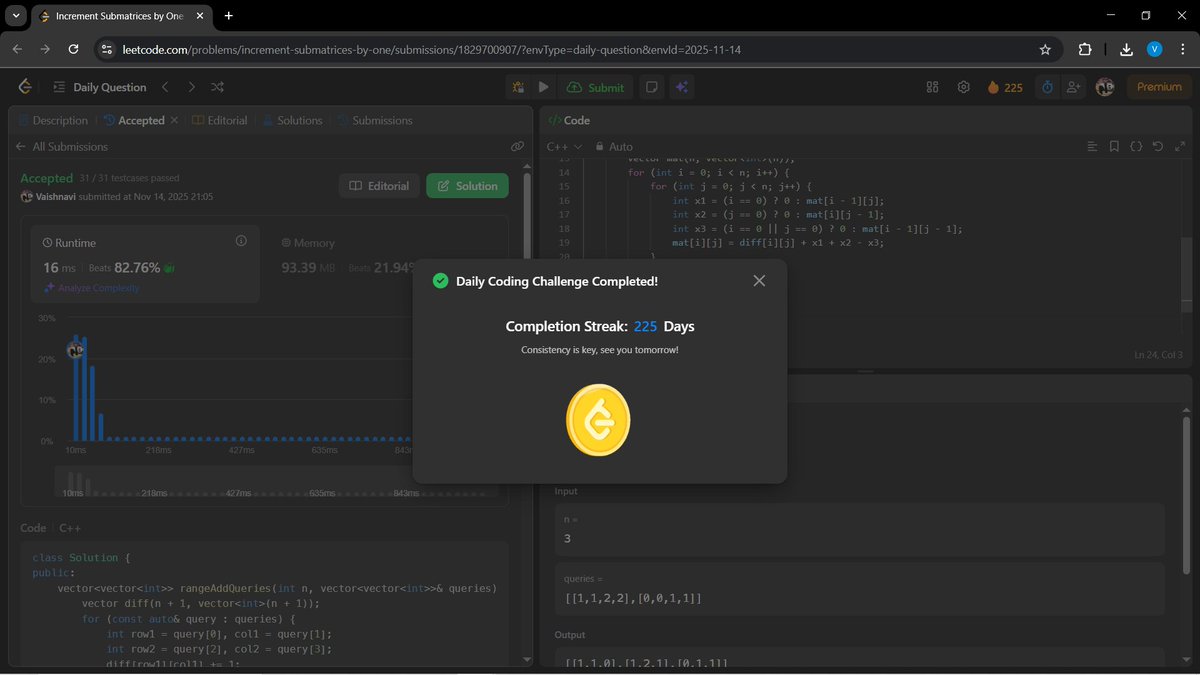Run the code using the play icon

(x=543, y=87)
